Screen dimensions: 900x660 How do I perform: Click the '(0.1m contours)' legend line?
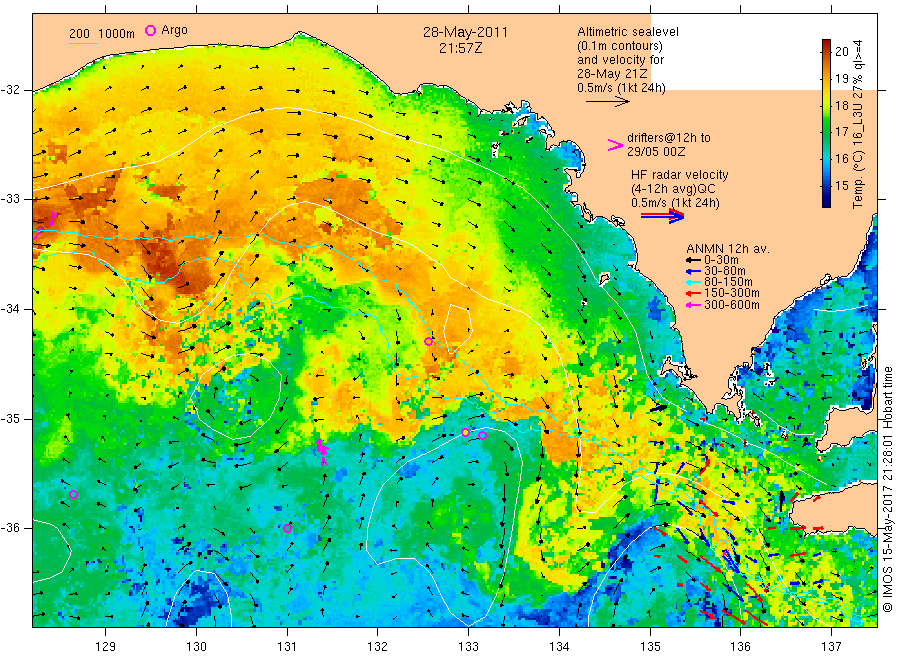tap(620, 46)
